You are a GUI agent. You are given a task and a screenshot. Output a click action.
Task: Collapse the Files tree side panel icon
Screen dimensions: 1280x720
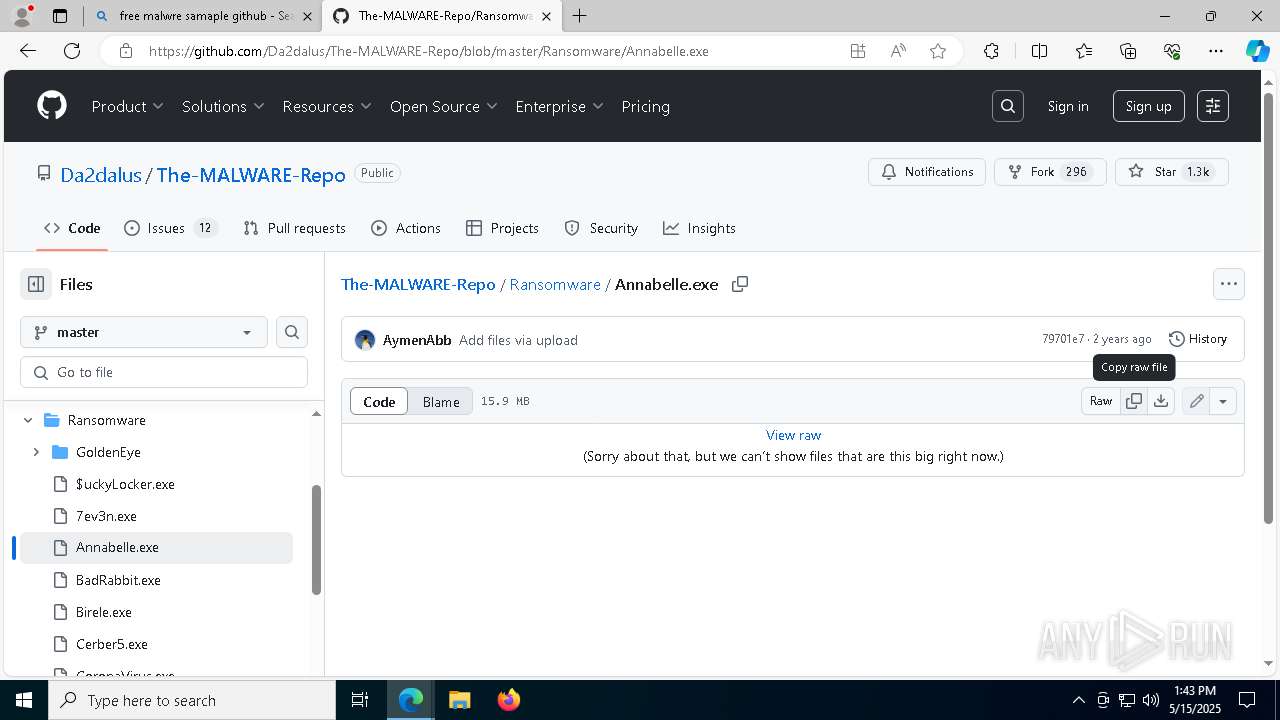pos(36,284)
